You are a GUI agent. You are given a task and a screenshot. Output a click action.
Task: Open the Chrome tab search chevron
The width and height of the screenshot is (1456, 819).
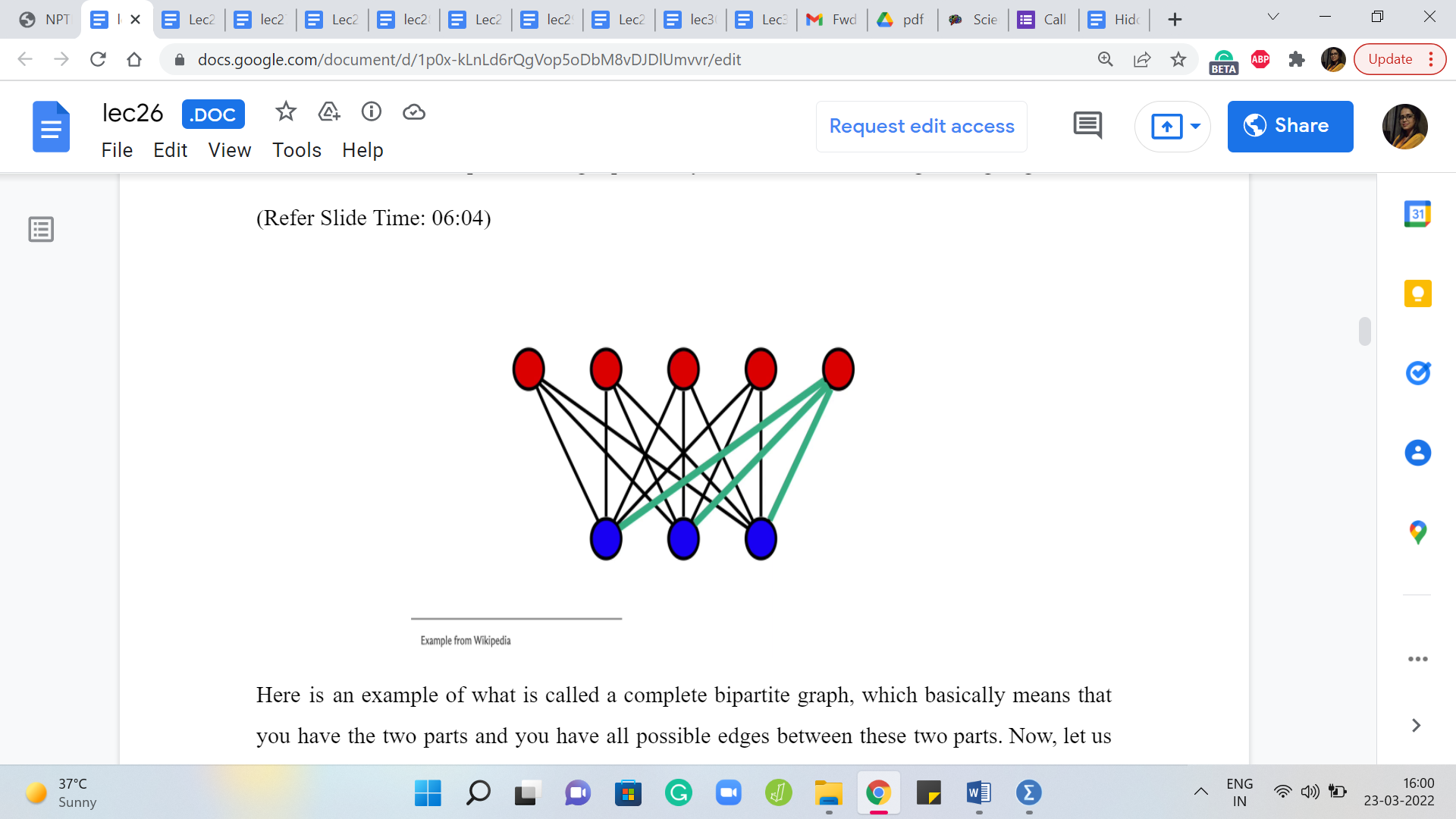click(1273, 17)
